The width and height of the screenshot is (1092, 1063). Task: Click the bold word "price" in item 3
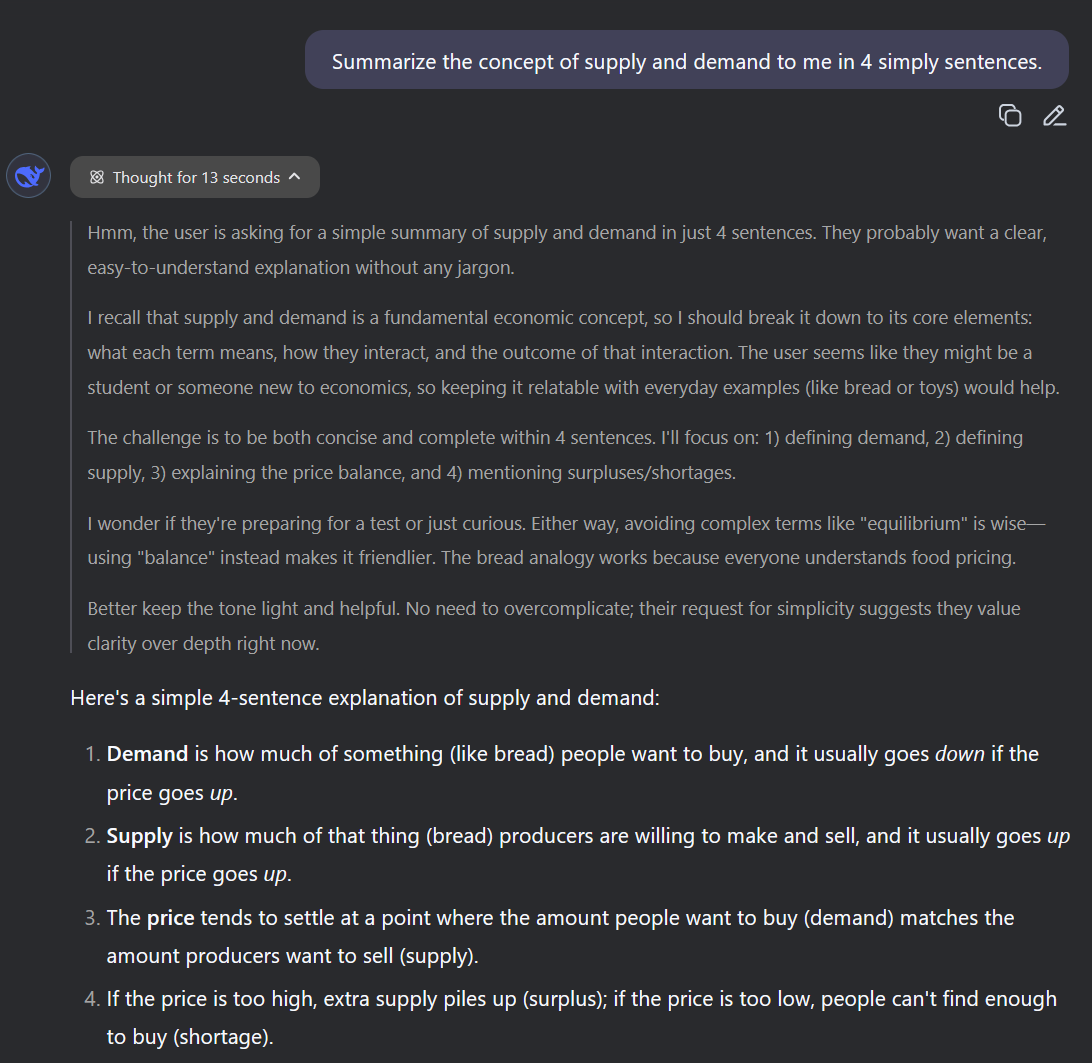[x=171, y=918]
